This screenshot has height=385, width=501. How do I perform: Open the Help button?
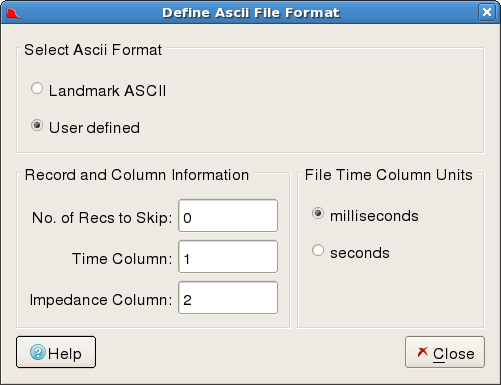pyautogui.click(x=56, y=352)
